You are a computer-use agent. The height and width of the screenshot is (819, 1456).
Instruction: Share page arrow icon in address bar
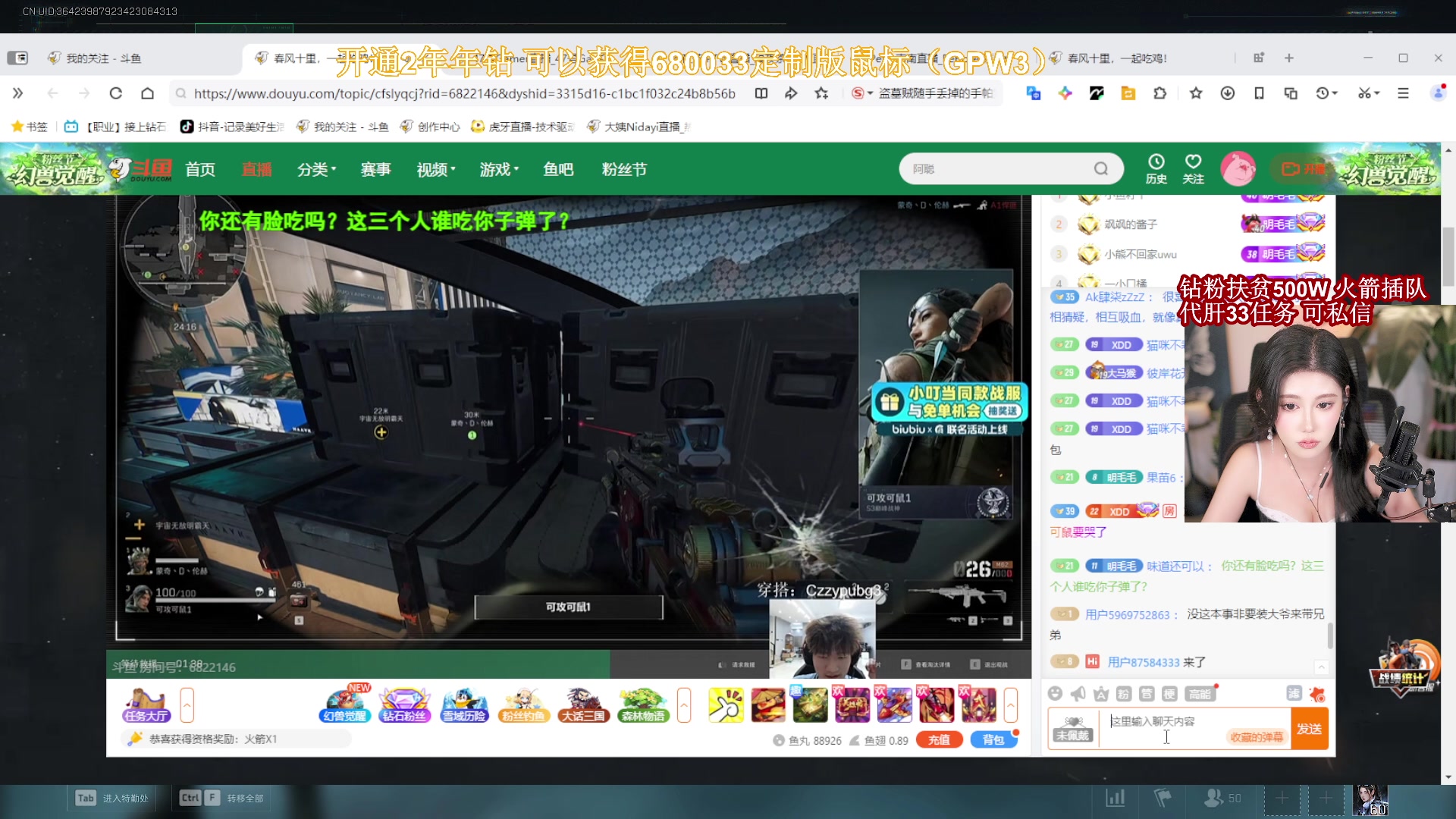tap(791, 93)
